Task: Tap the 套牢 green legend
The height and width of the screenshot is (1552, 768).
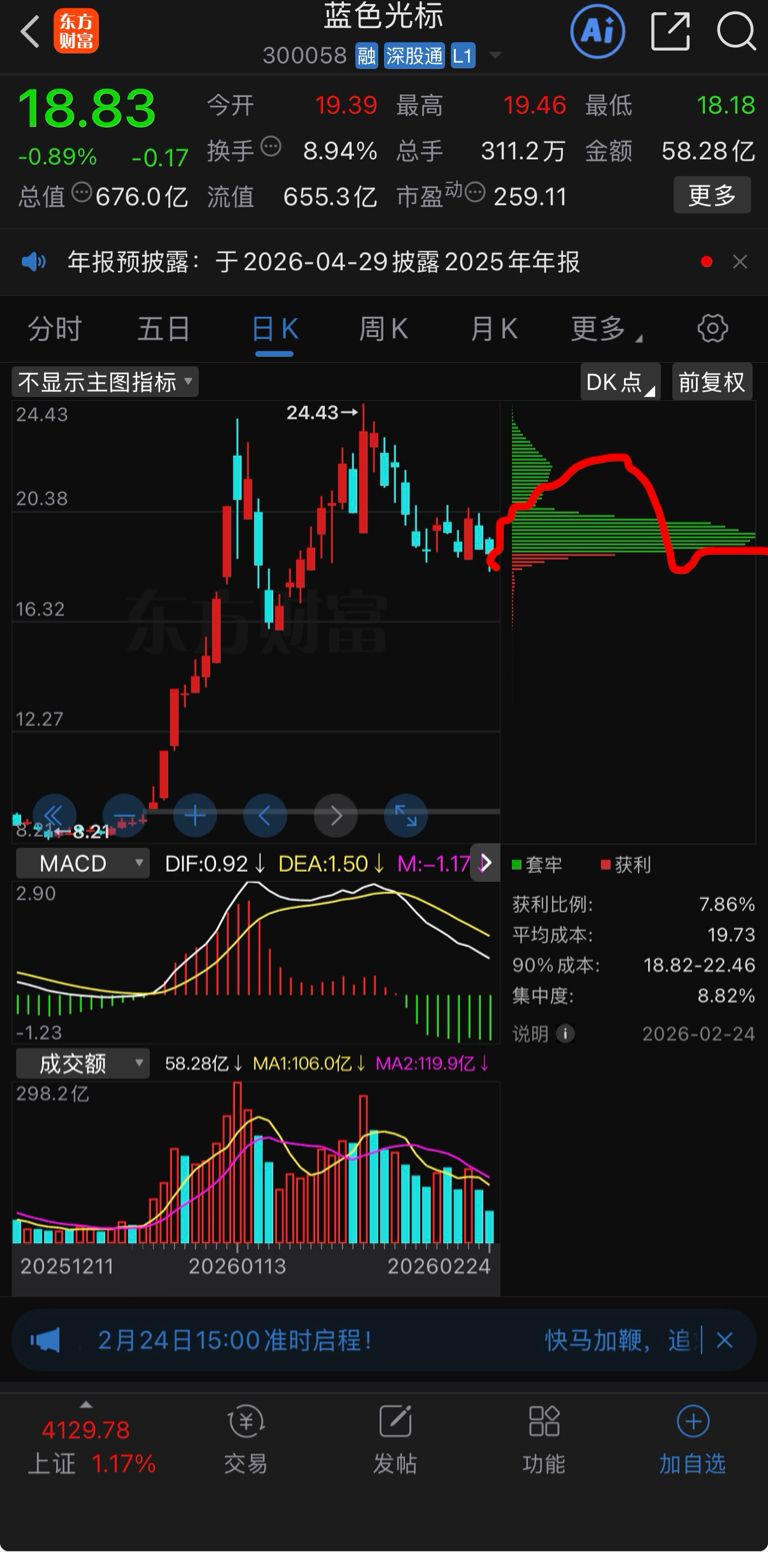Action: click(538, 864)
